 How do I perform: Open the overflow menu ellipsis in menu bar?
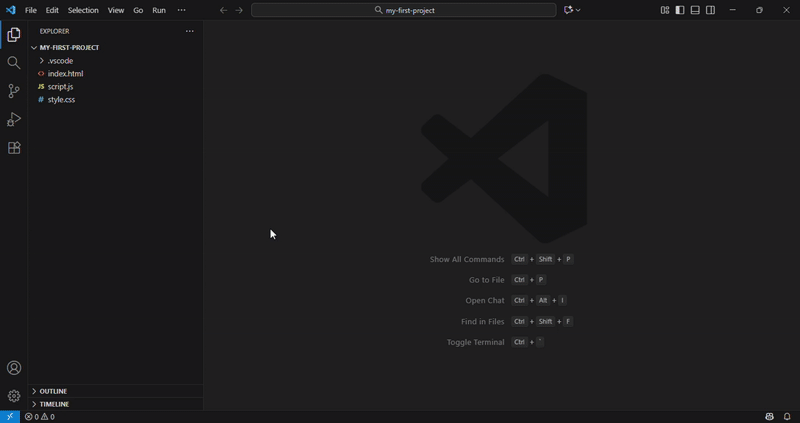[x=182, y=10]
